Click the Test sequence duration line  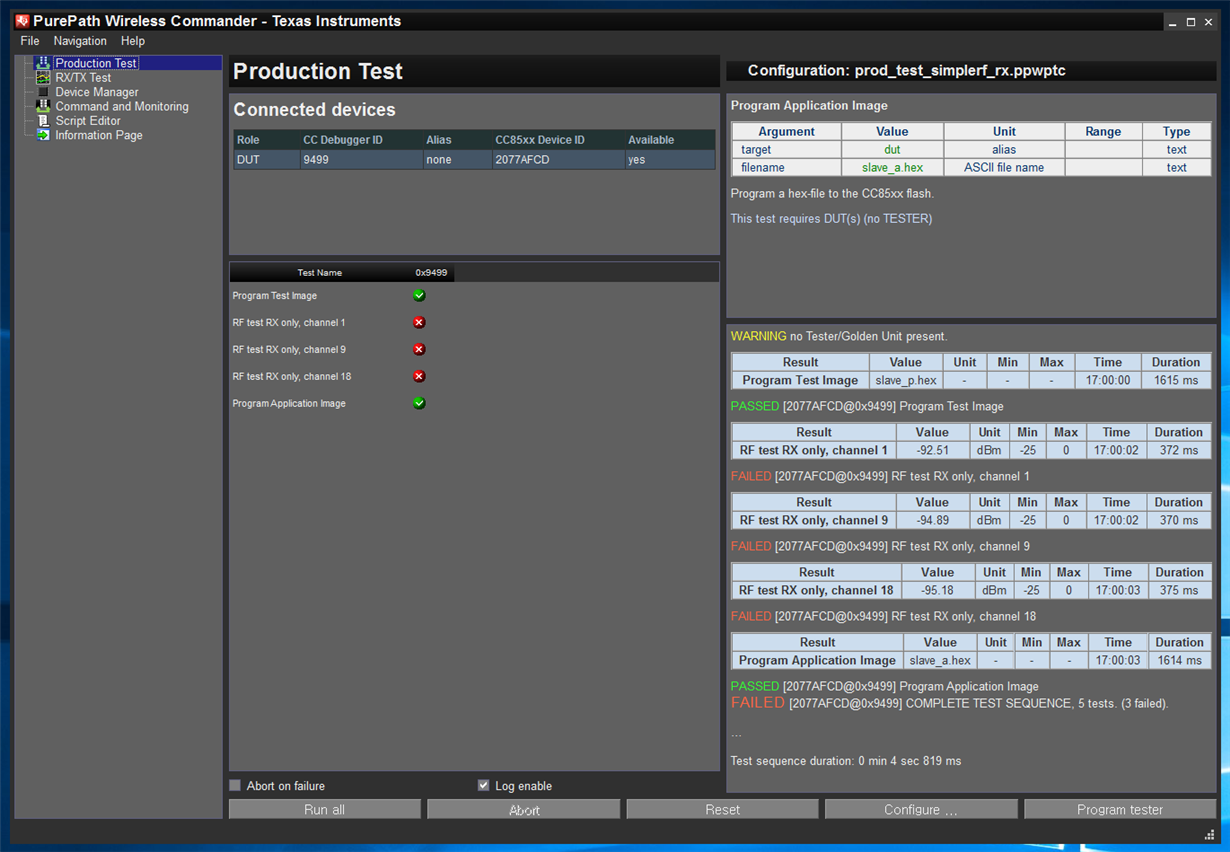[x=846, y=761]
